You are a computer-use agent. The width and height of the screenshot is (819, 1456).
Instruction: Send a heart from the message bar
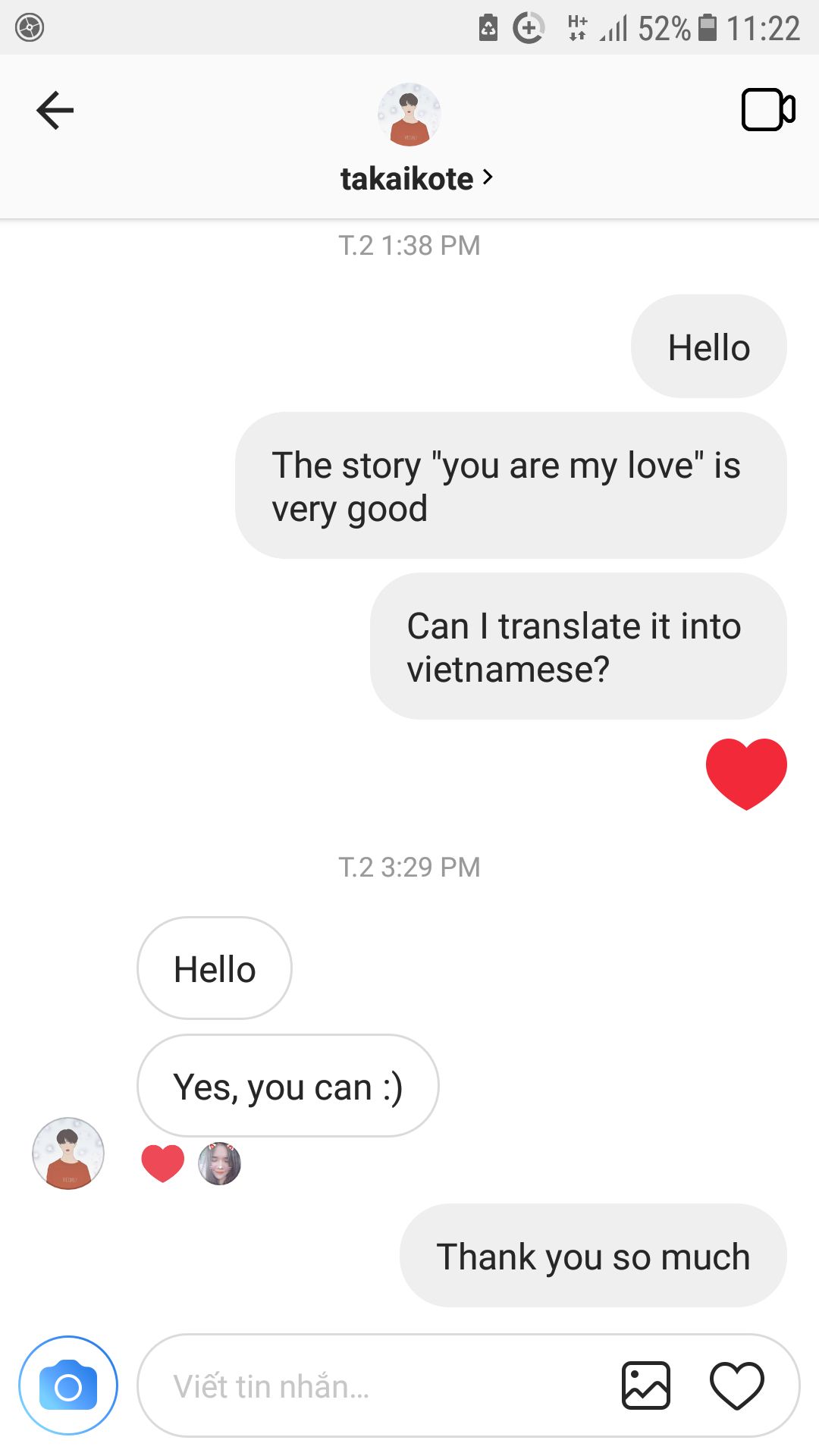click(736, 1386)
